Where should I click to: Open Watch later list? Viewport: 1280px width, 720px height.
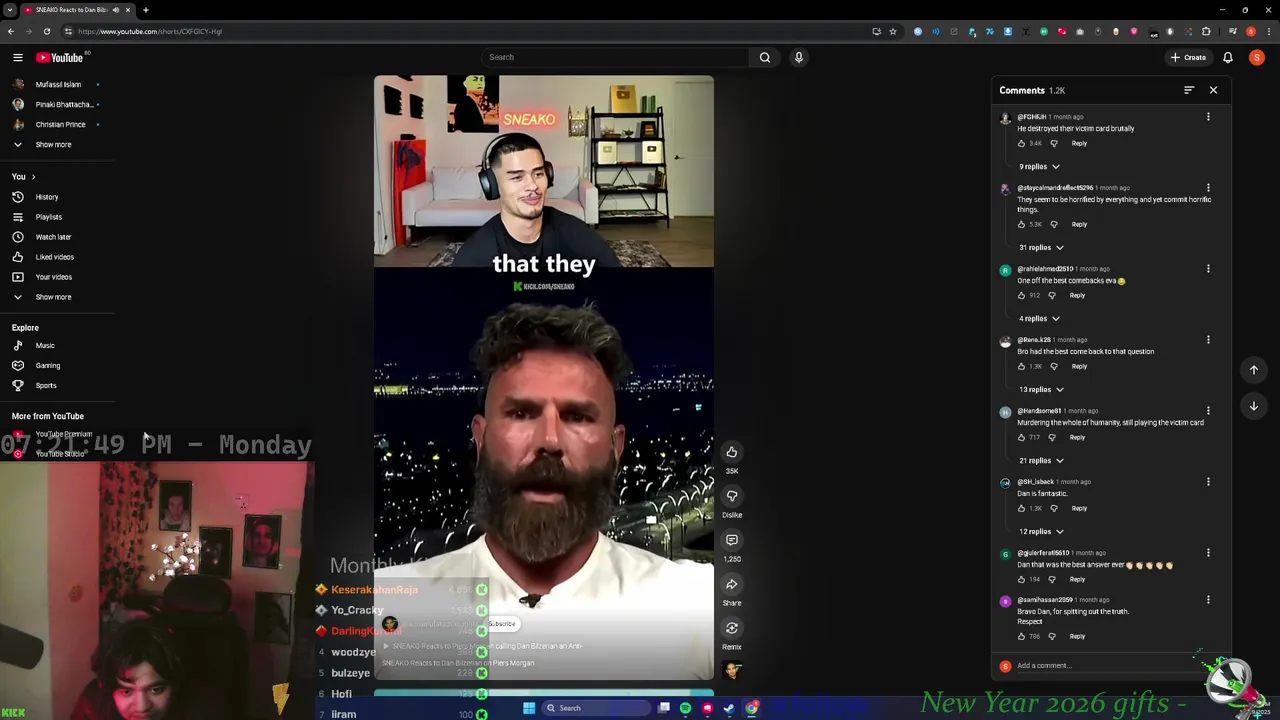click(53, 237)
